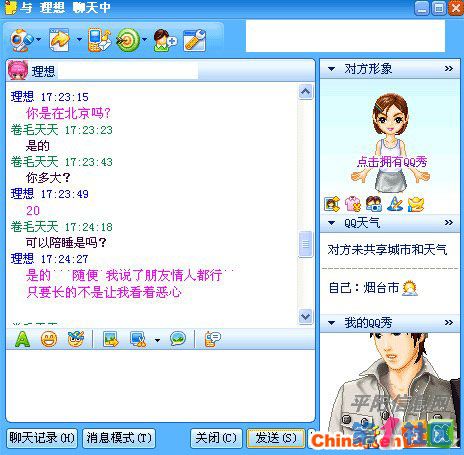Image resolution: width=464 pixels, height=455 pixels.
Task: Click the mobile phone SMS icon
Action: click(99, 40)
